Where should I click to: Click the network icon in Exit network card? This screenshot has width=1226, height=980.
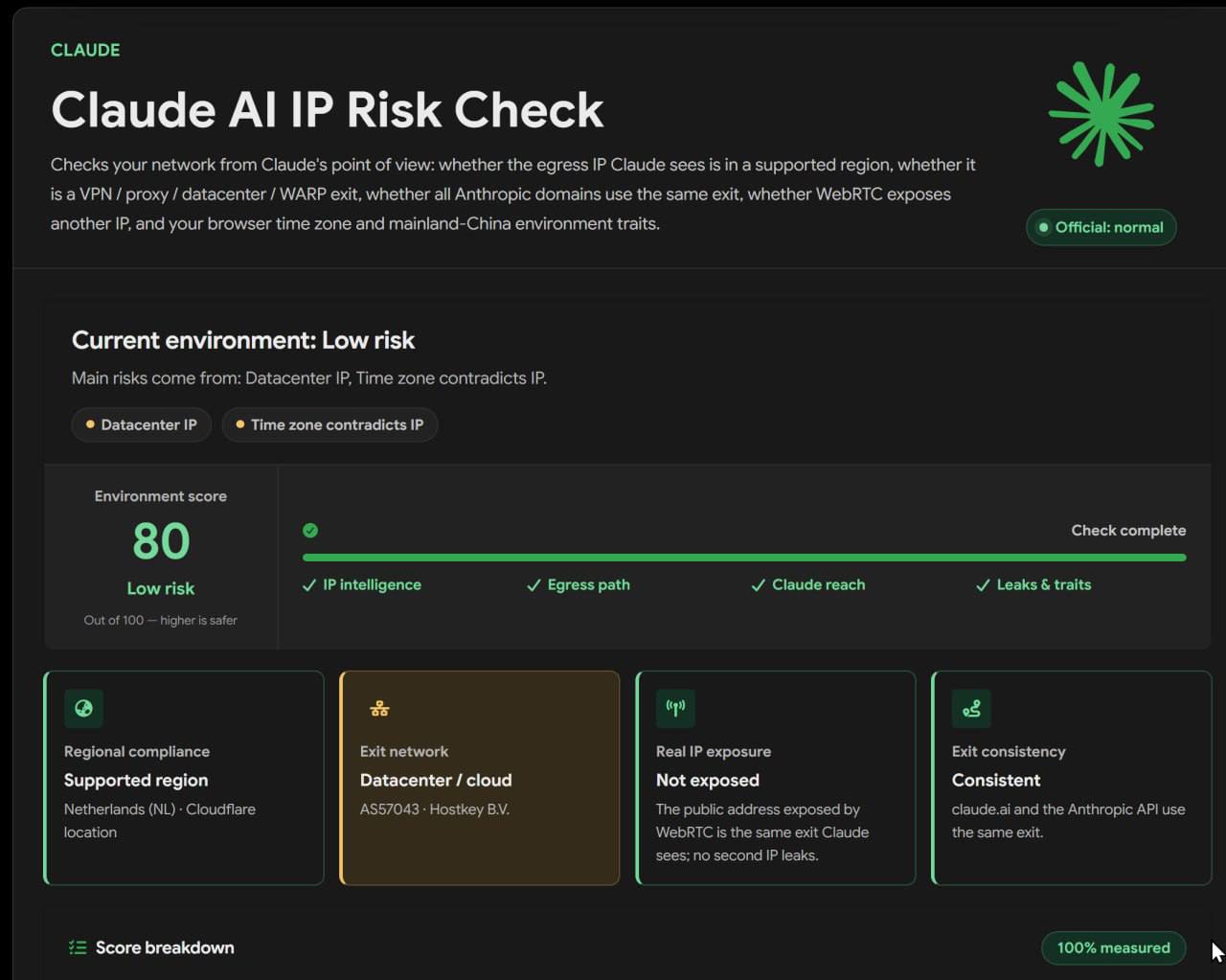(379, 709)
